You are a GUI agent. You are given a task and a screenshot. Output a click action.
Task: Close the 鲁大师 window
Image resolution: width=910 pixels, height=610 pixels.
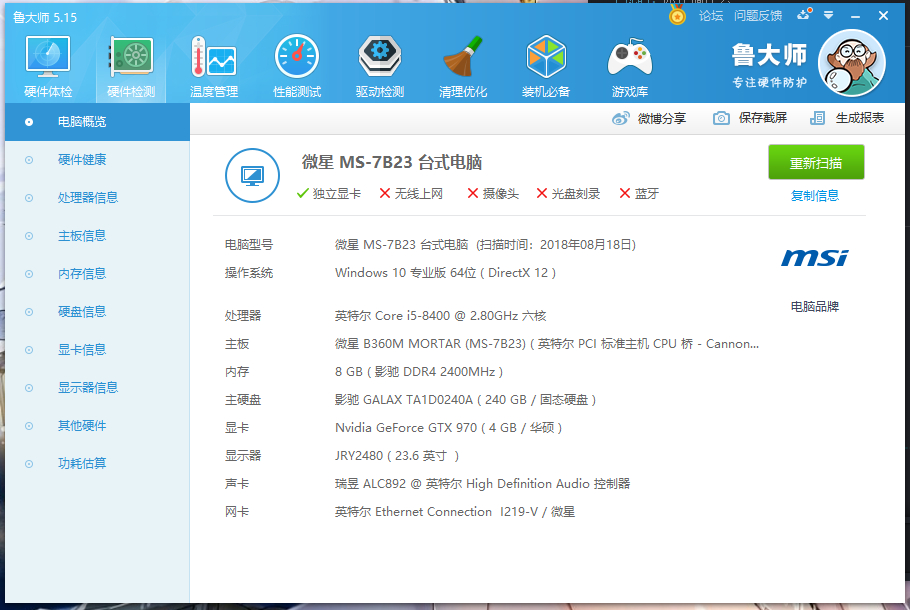coord(883,16)
